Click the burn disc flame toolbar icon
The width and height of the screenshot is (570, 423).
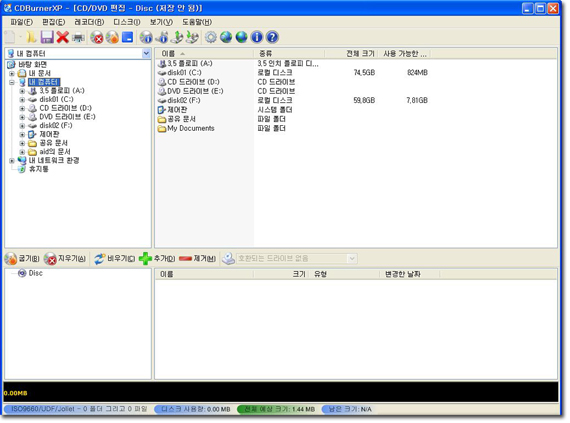[112, 37]
